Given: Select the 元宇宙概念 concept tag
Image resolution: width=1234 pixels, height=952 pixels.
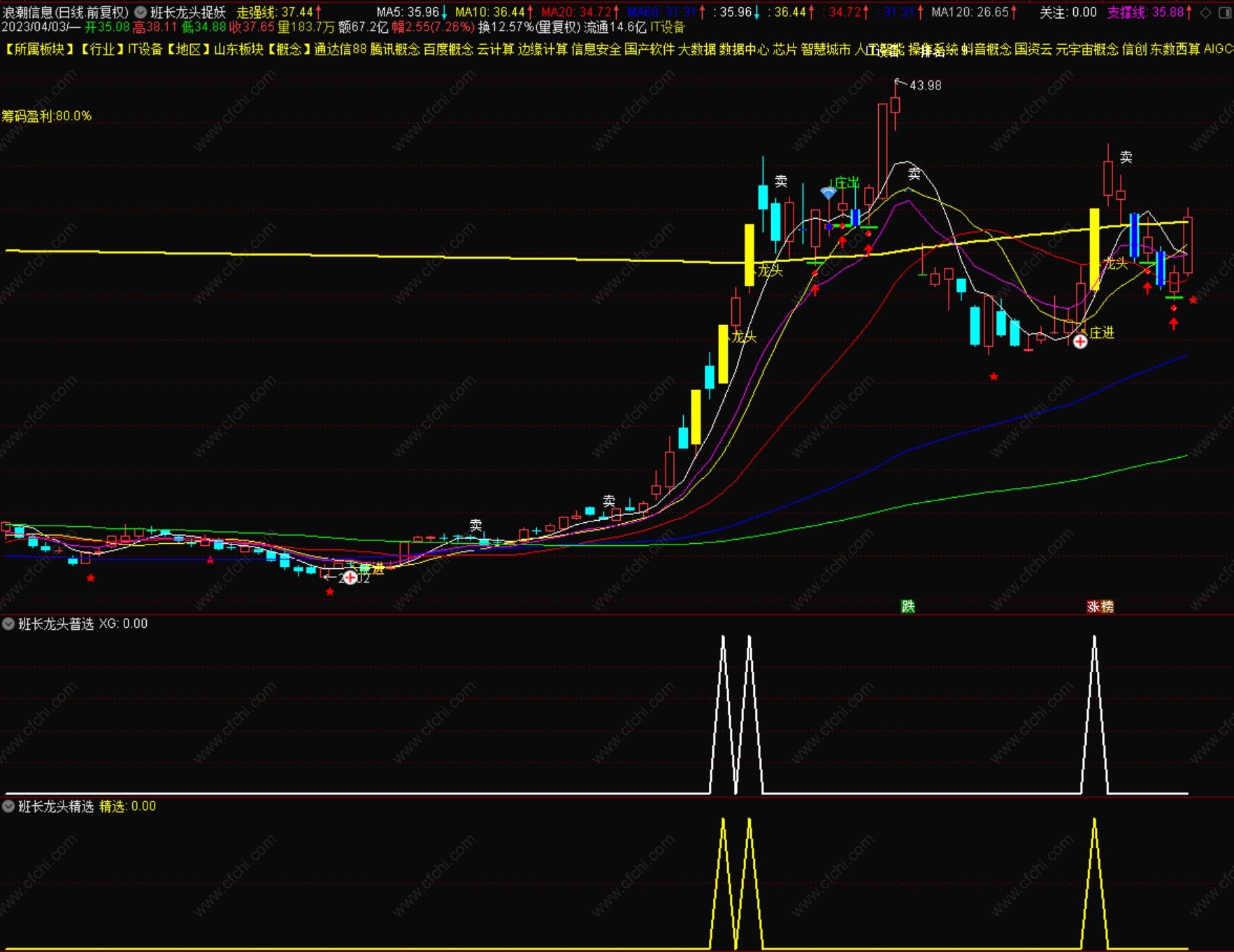Looking at the screenshot, I should point(1087,49).
